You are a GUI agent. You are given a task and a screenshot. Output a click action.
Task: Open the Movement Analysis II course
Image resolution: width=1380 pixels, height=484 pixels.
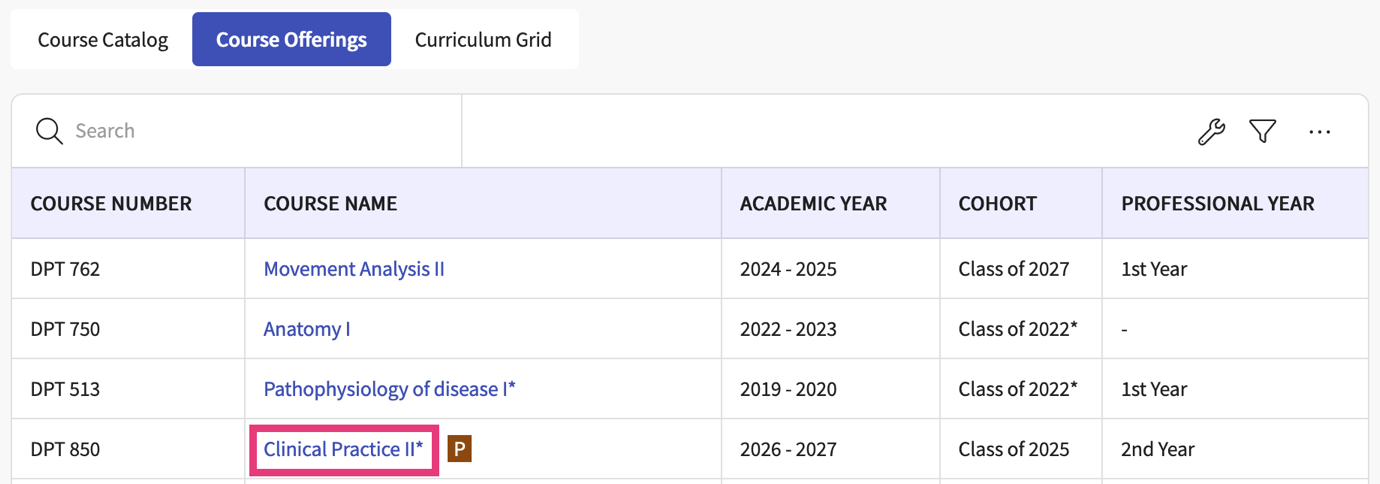pos(354,269)
